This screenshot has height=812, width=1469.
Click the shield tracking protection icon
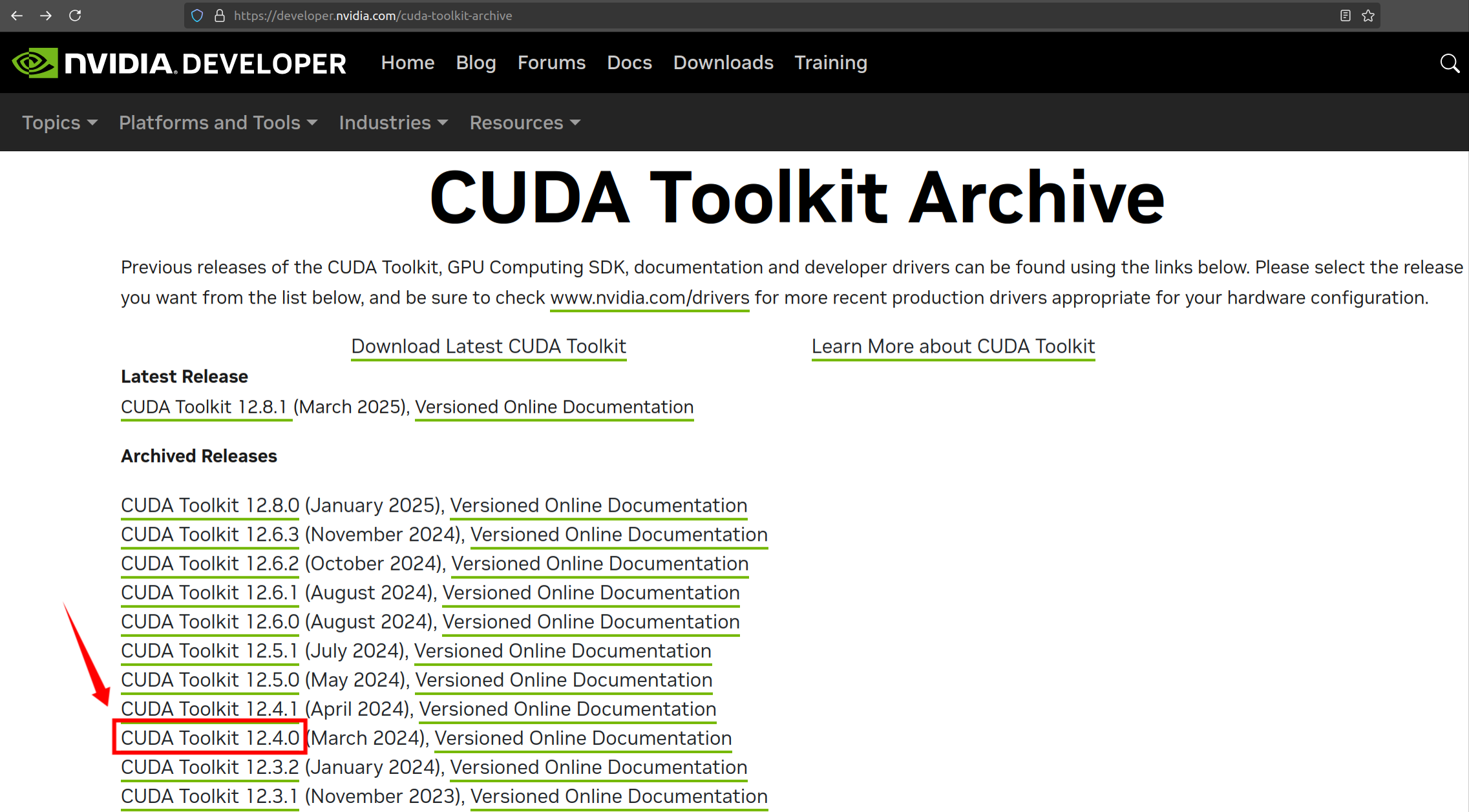coord(197,16)
